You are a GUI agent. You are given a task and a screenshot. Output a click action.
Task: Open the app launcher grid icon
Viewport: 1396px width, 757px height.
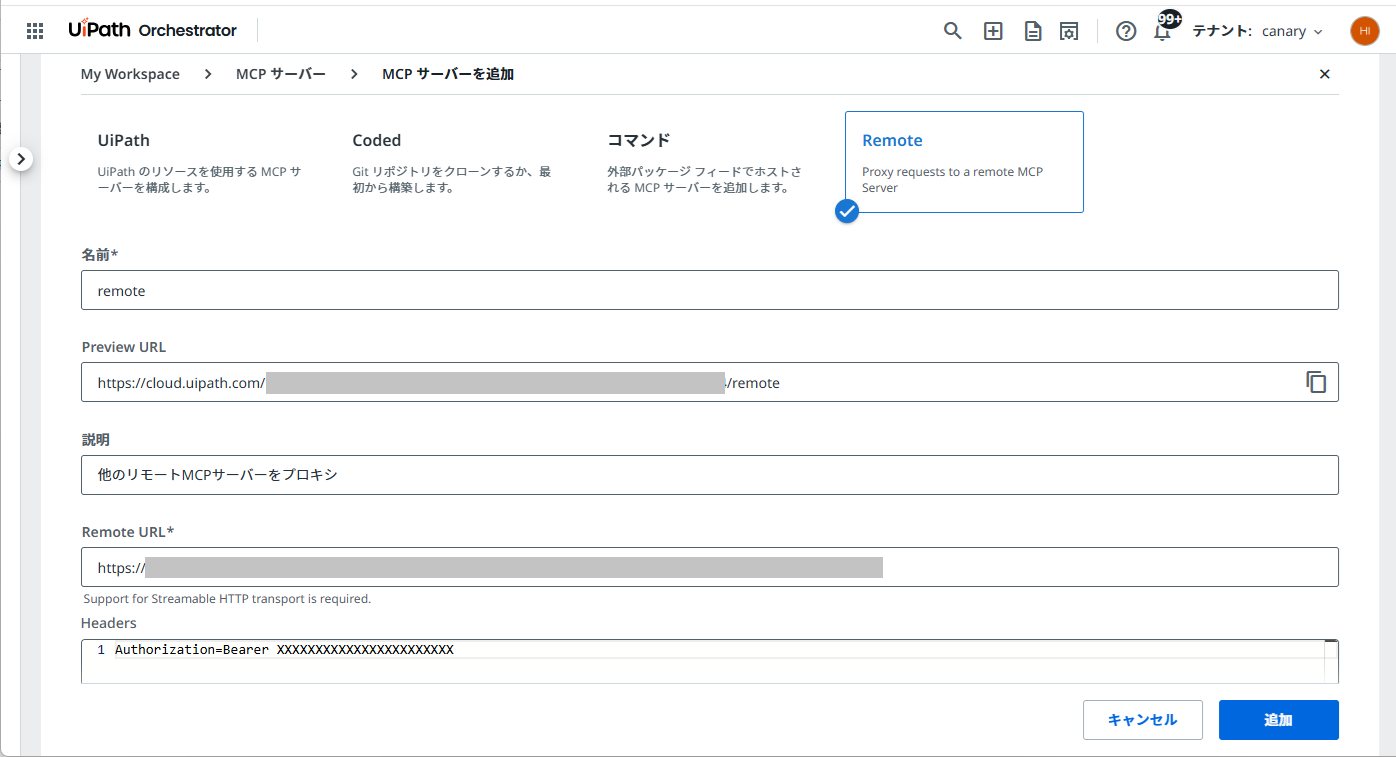[35, 31]
